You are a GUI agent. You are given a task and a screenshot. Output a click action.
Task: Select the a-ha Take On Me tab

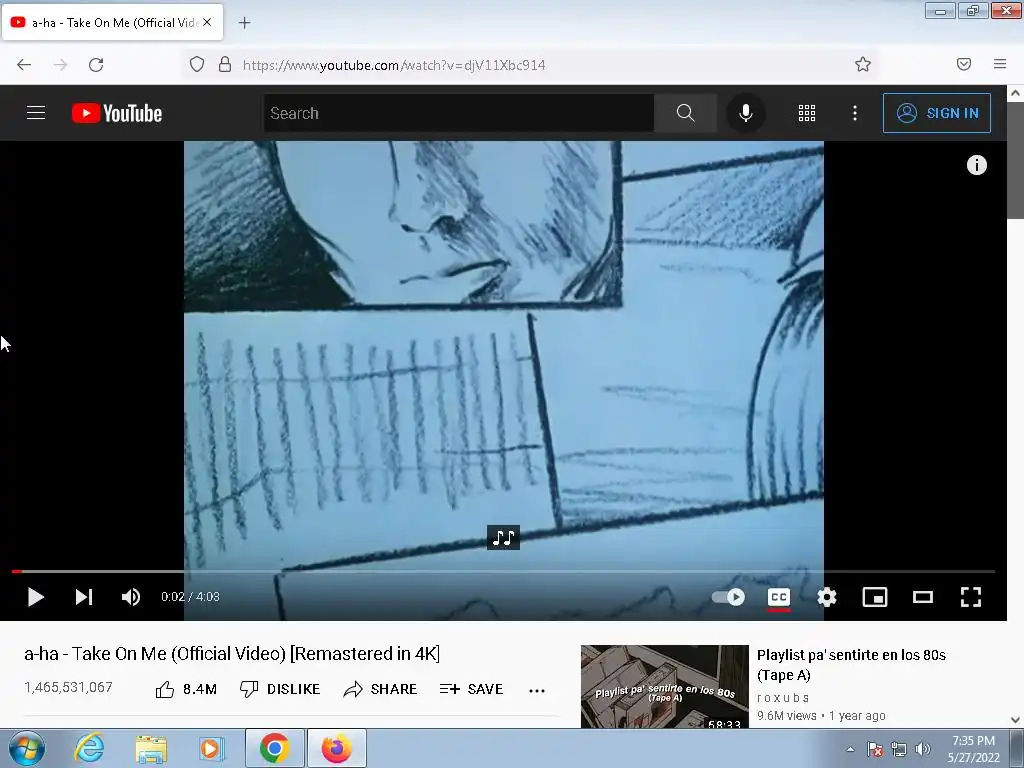pos(112,22)
